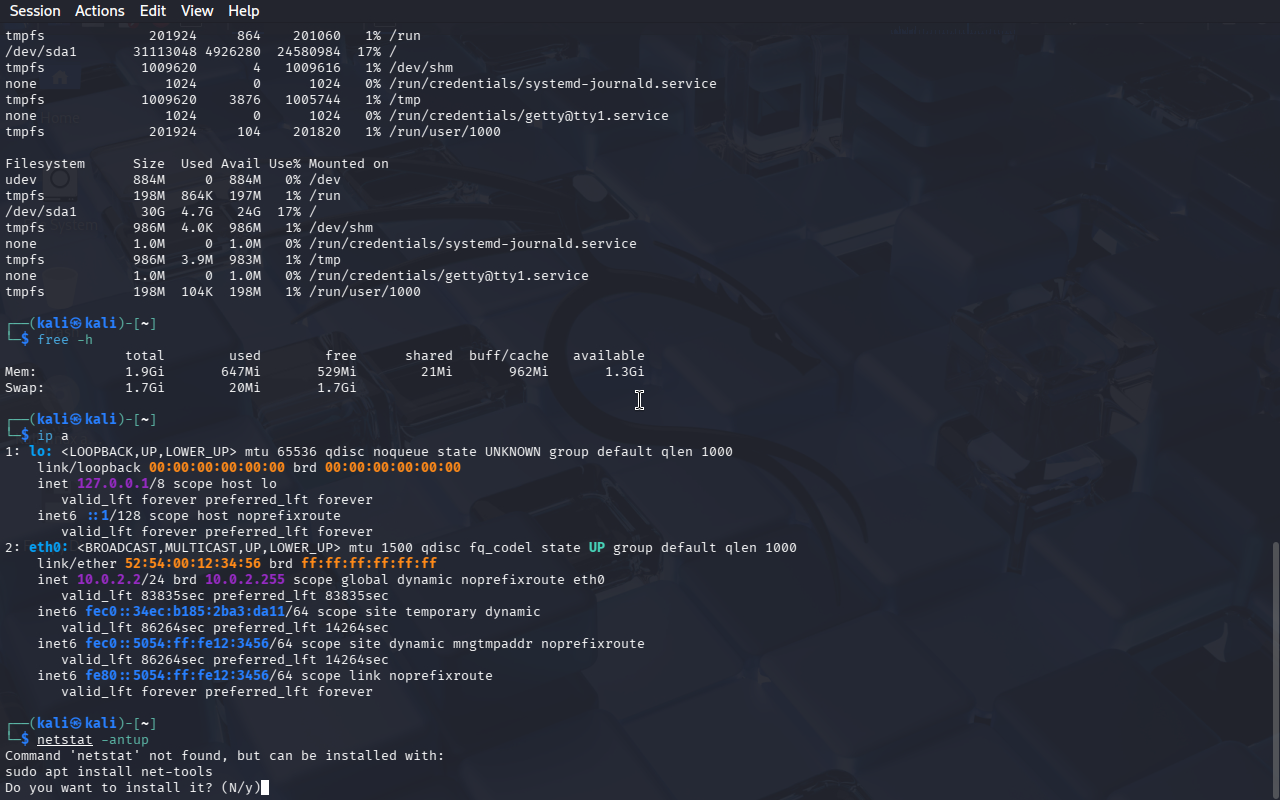Open the Actions menu
Viewport: 1280px width, 800px height.
click(x=100, y=11)
